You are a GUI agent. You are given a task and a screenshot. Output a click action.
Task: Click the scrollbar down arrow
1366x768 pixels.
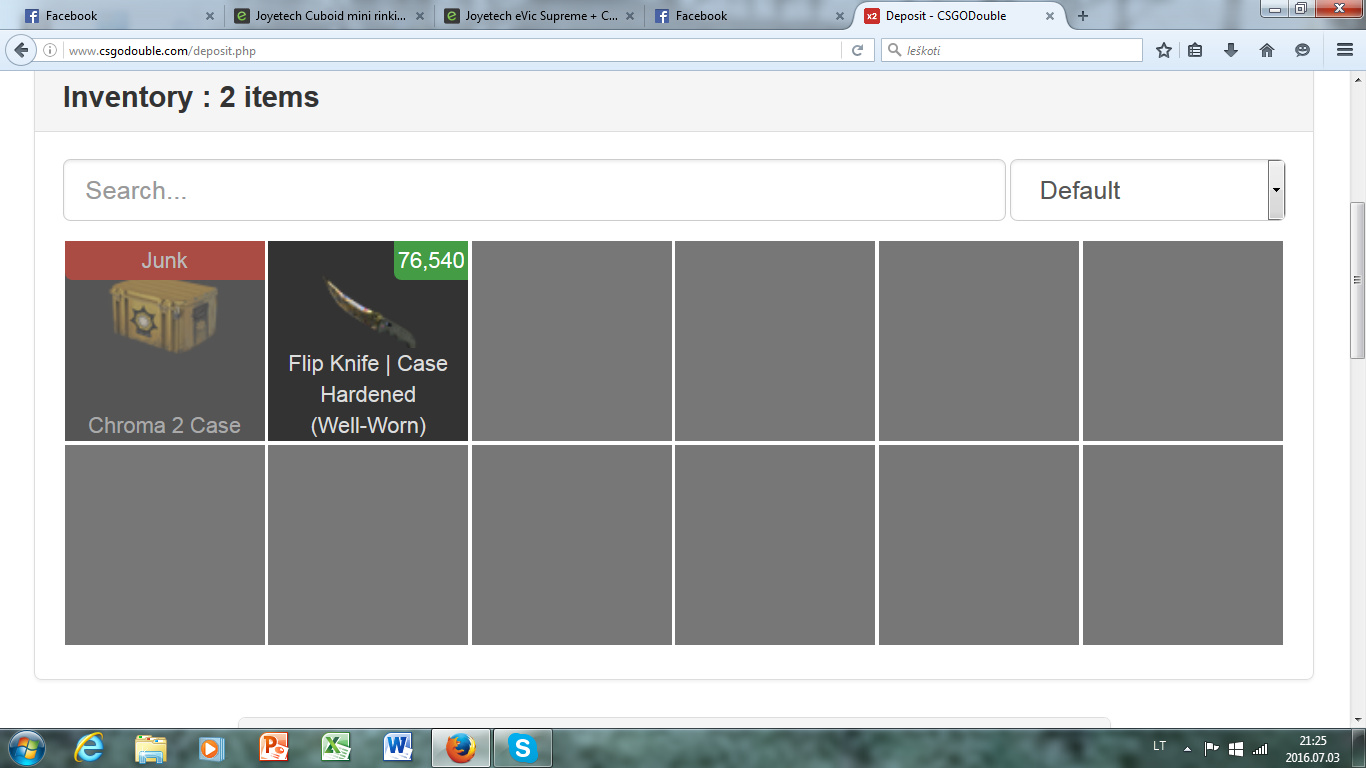click(1357, 720)
